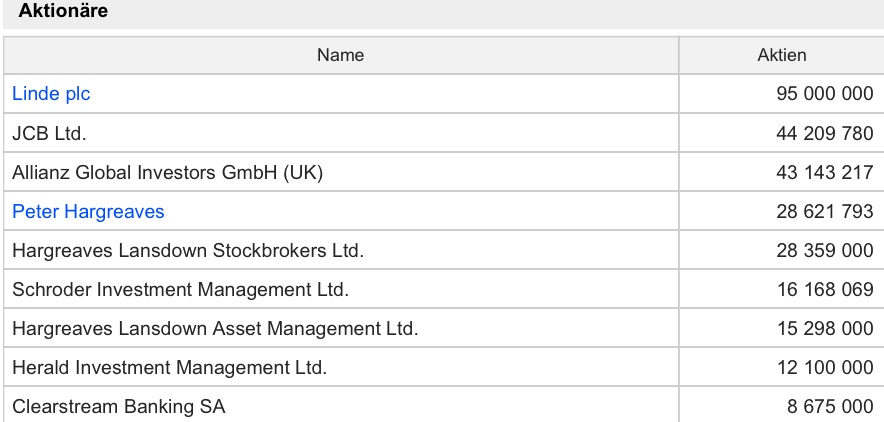The image size is (884, 422).
Task: Click the Aktionäre section heading
Action: pos(64,12)
